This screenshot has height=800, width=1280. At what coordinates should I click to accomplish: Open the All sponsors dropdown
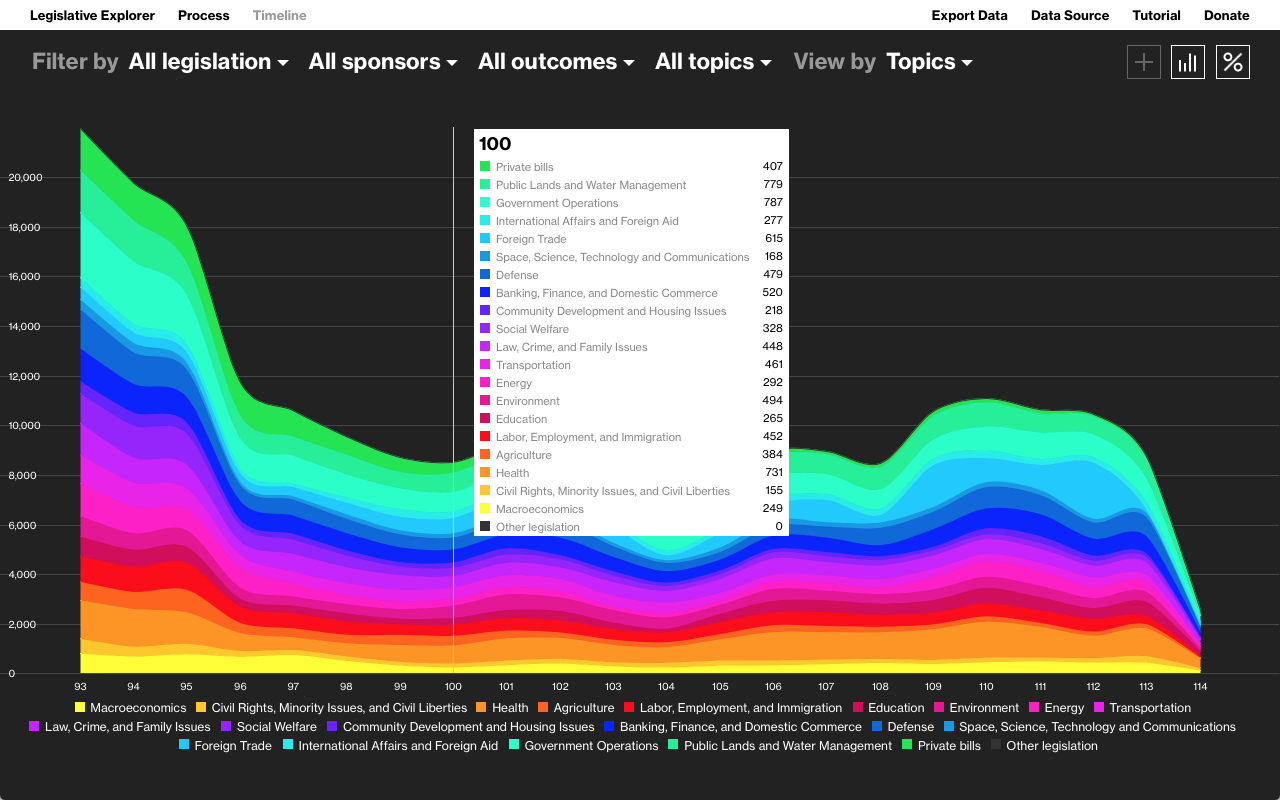(x=383, y=61)
